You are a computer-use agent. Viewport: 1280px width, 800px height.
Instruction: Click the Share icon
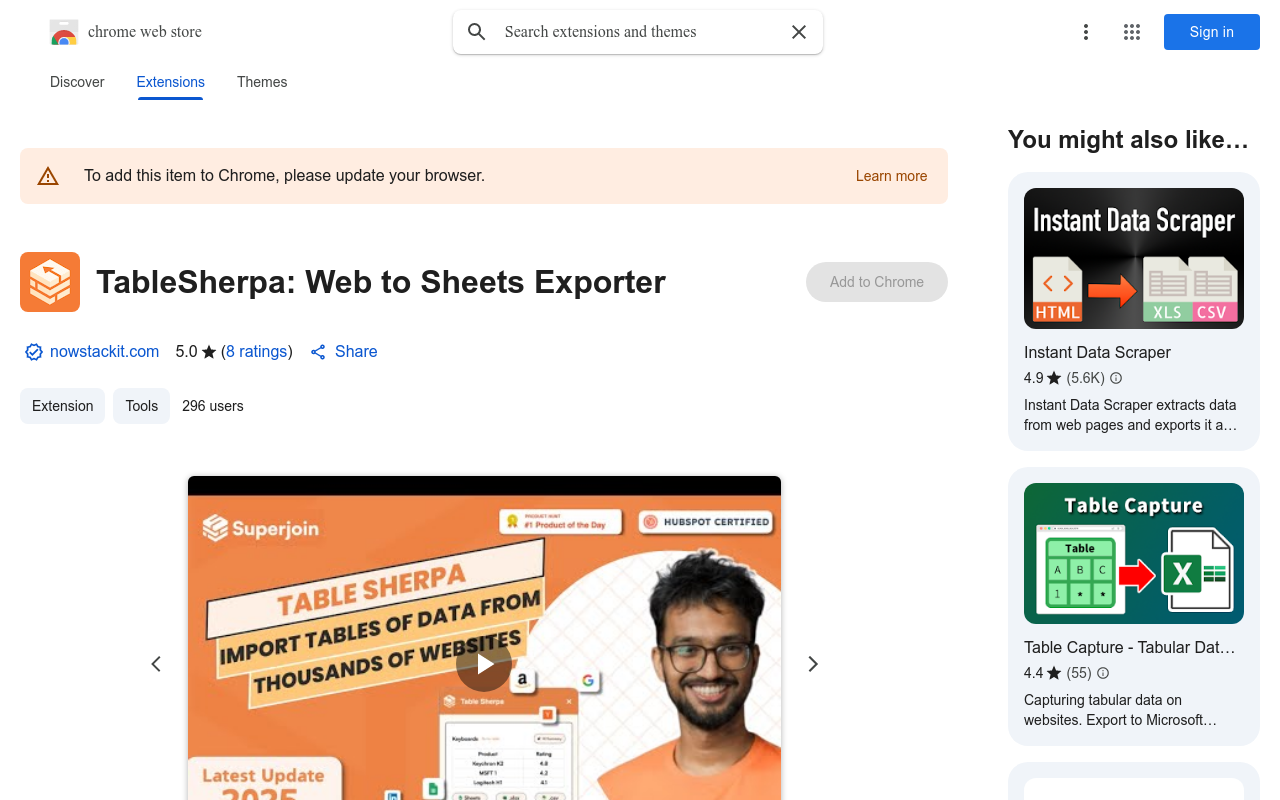(318, 352)
